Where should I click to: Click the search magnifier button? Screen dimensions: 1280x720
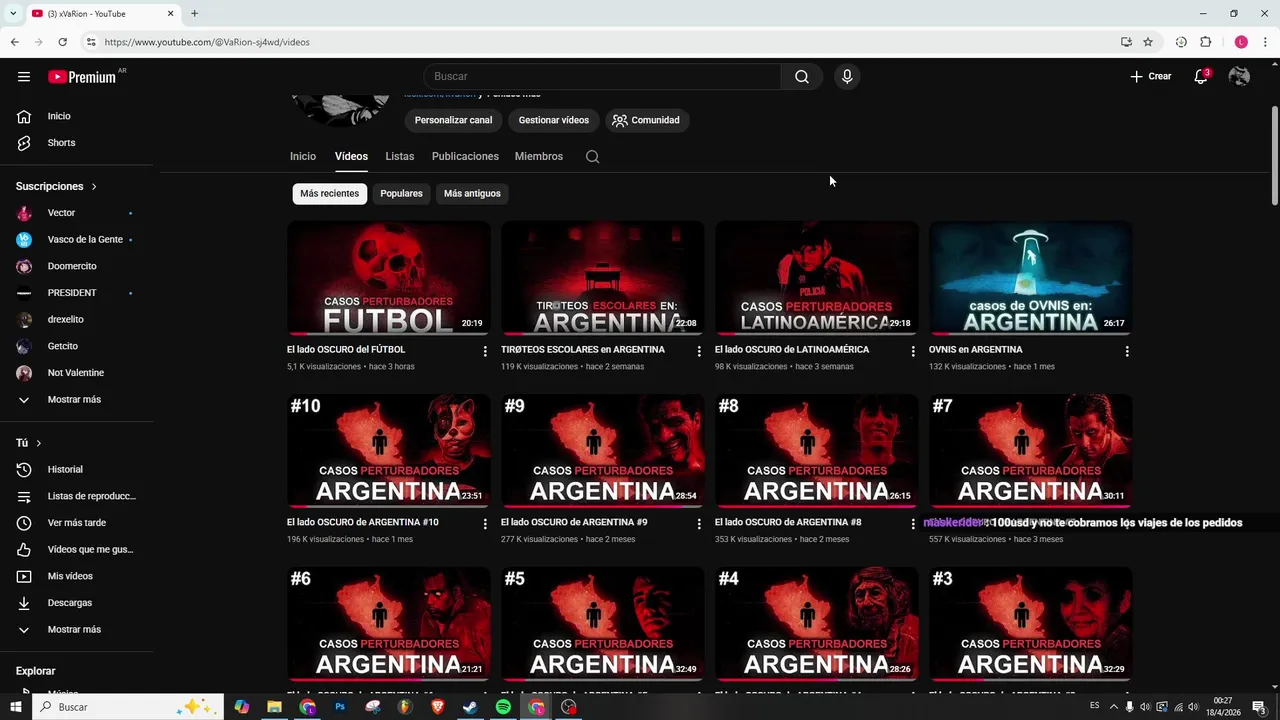coord(801,77)
